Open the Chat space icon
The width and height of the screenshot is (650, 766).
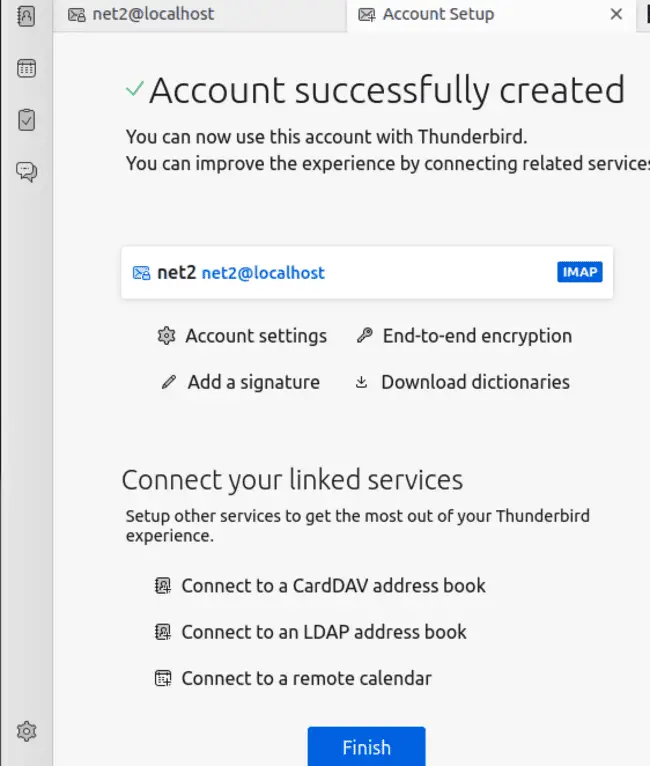pos(26,172)
